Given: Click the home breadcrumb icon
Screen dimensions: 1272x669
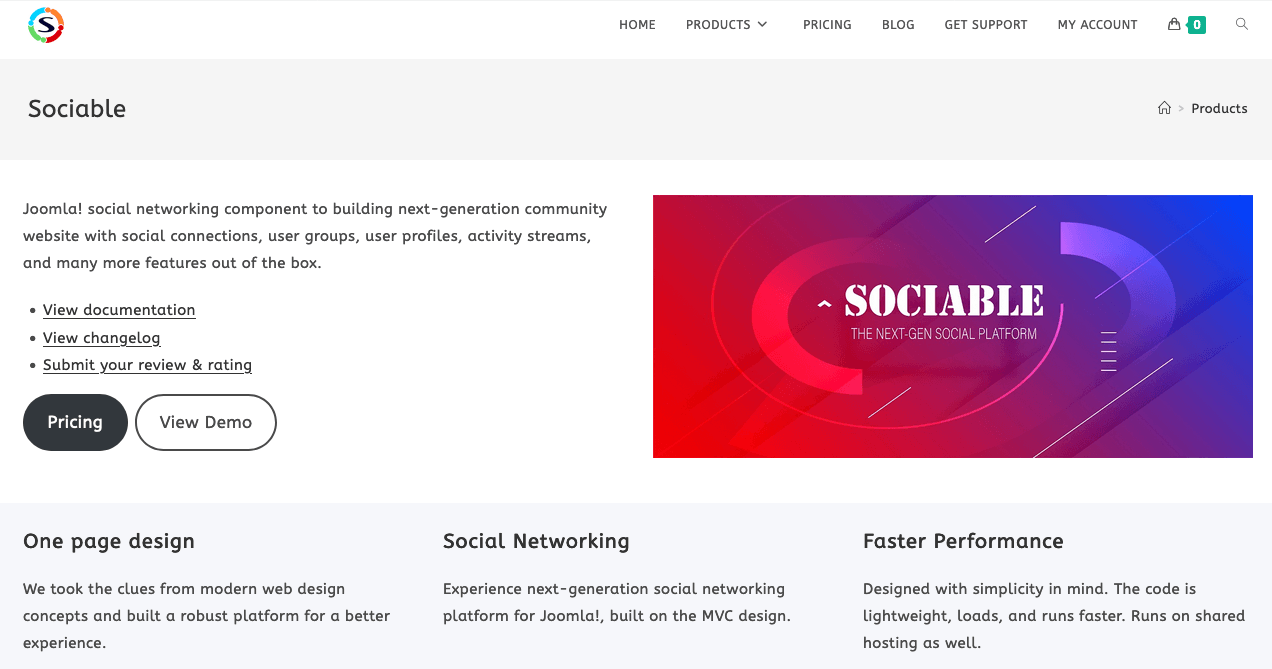Looking at the screenshot, I should coord(1164,108).
